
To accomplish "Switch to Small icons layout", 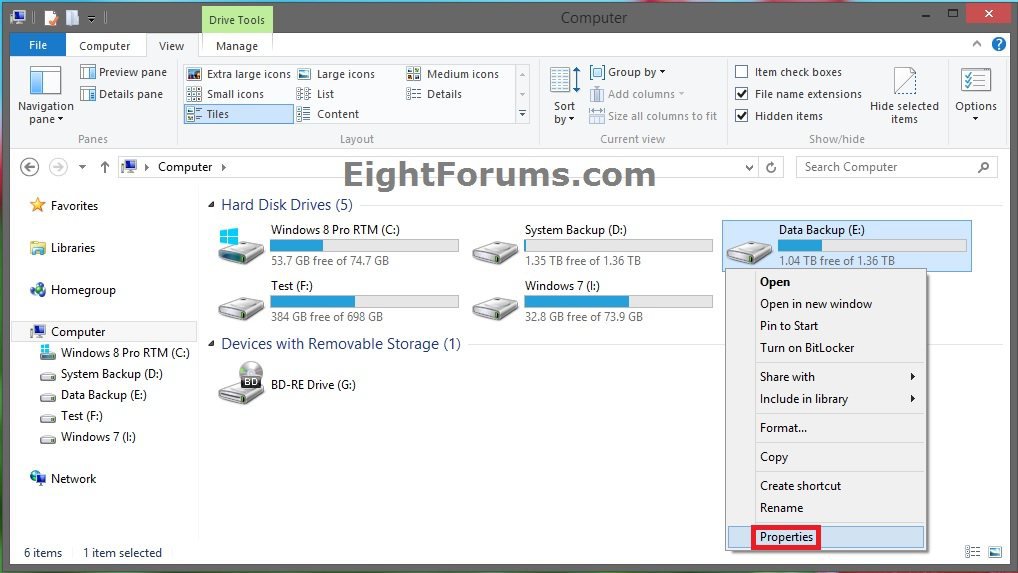I will (x=225, y=94).
